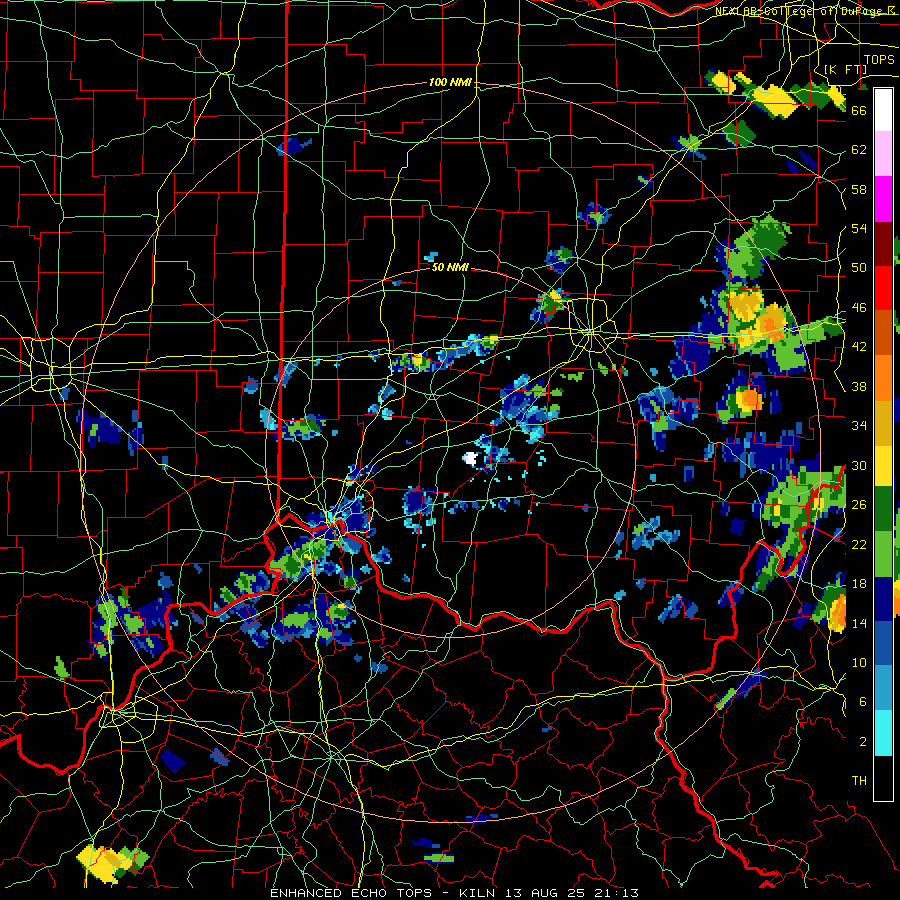Click the "66" legend value
The height and width of the screenshot is (900, 900).
coord(859,110)
